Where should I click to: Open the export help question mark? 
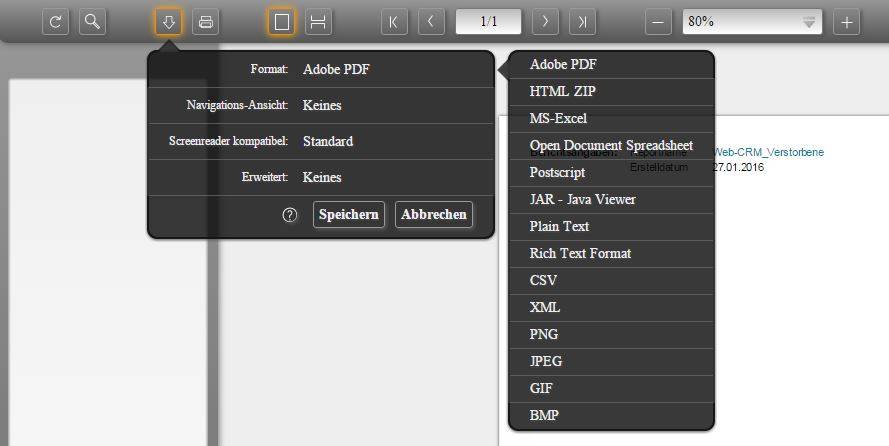(x=290, y=215)
